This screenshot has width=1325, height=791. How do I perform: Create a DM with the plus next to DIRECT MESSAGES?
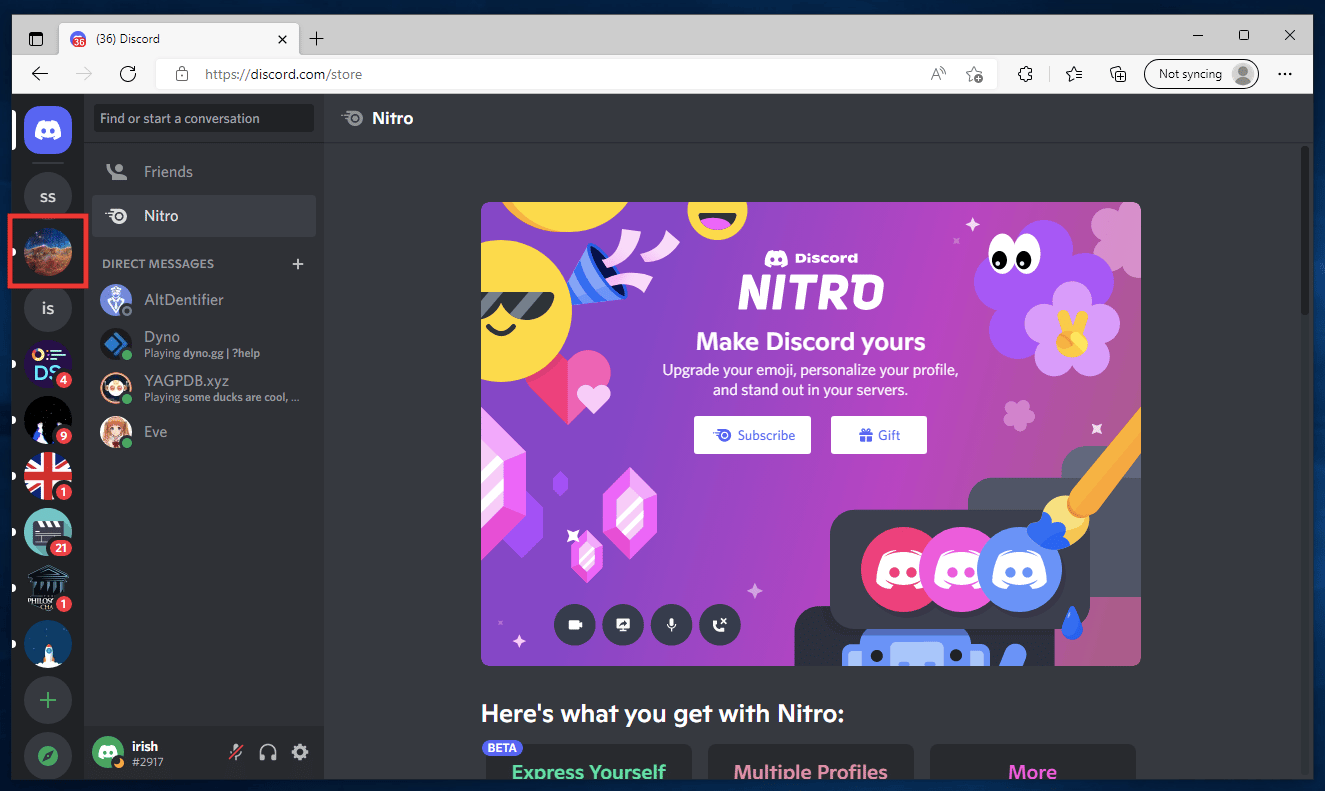click(x=298, y=263)
